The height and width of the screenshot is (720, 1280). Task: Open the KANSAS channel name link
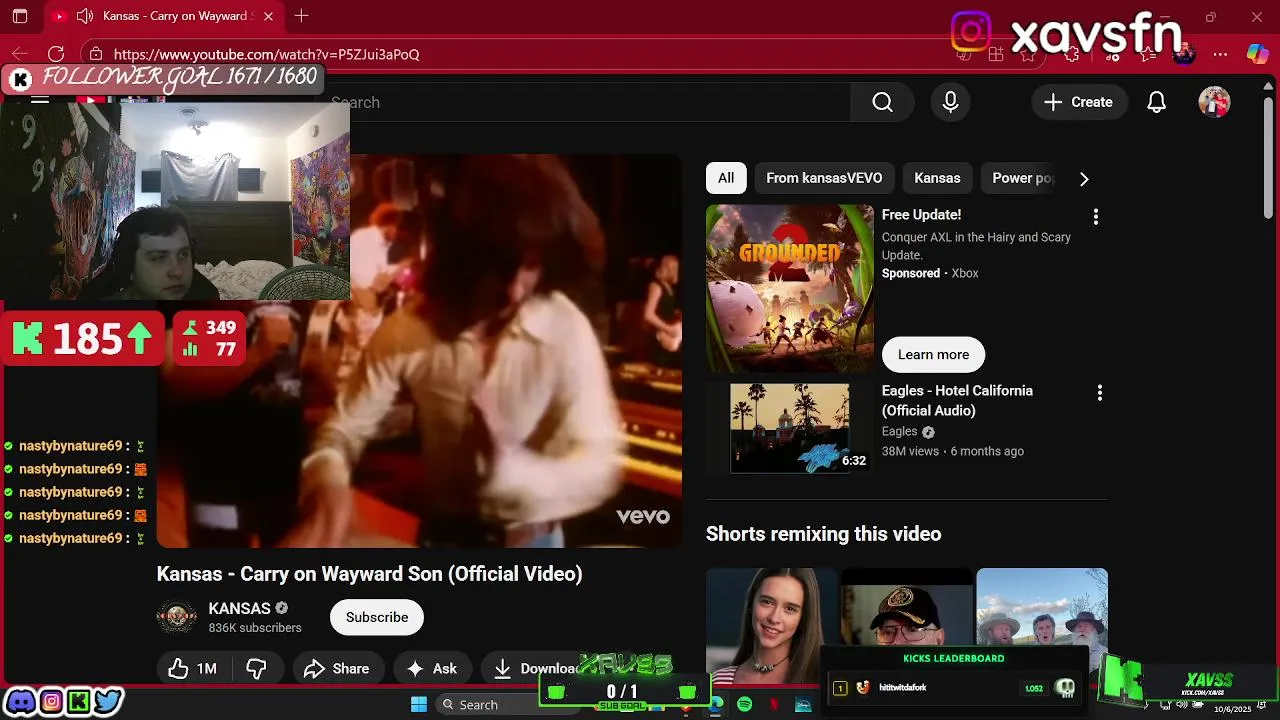click(239, 608)
